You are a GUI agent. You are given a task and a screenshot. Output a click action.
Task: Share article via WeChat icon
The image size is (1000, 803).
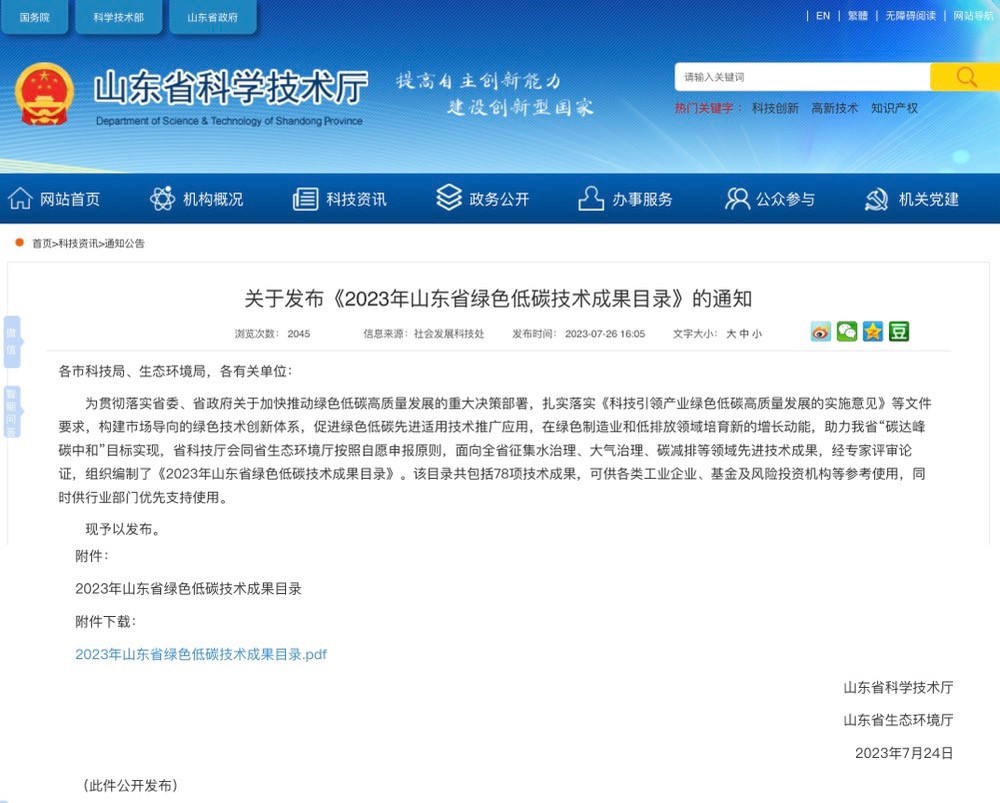pos(847,332)
